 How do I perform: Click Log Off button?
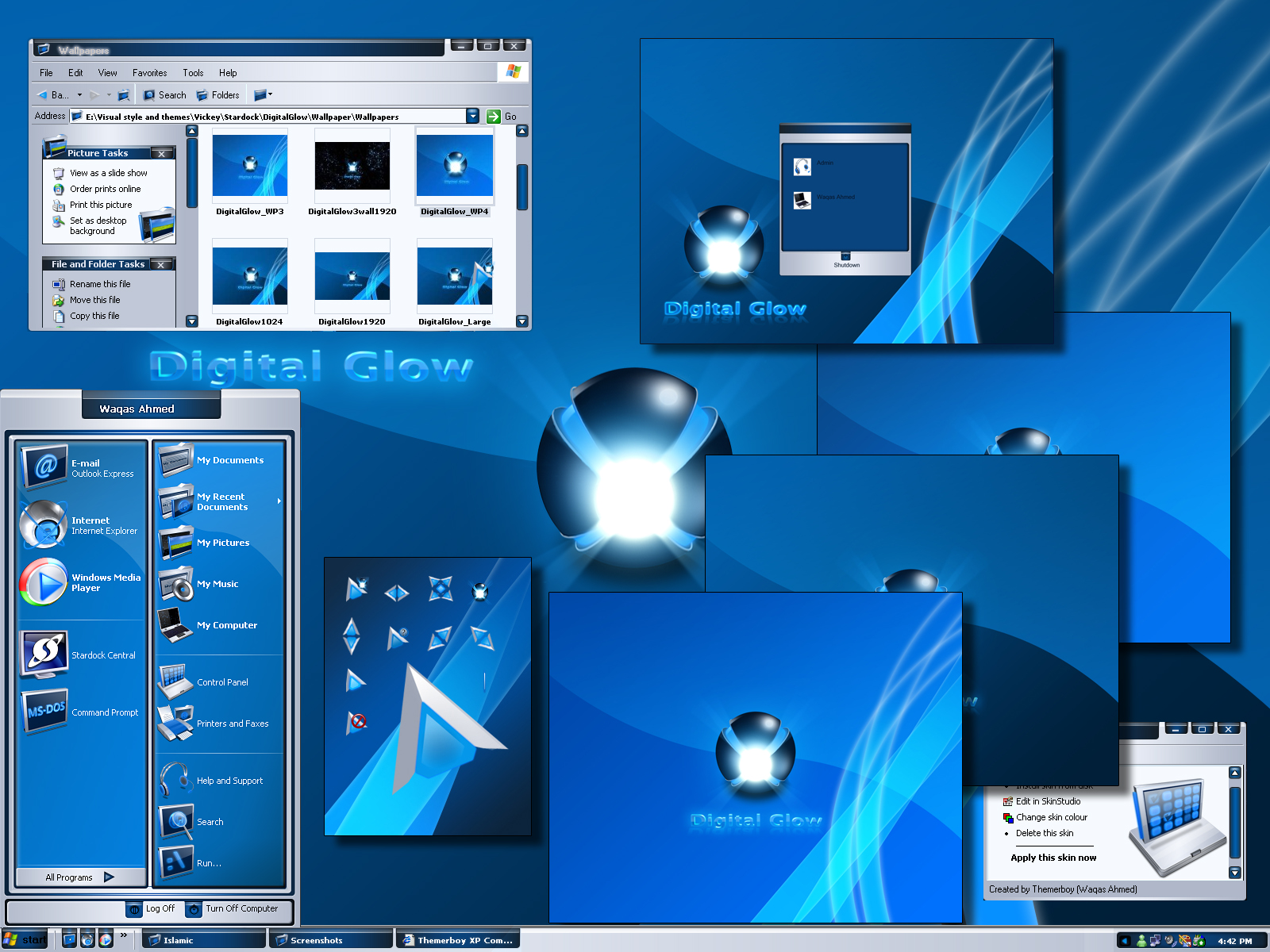(x=151, y=909)
